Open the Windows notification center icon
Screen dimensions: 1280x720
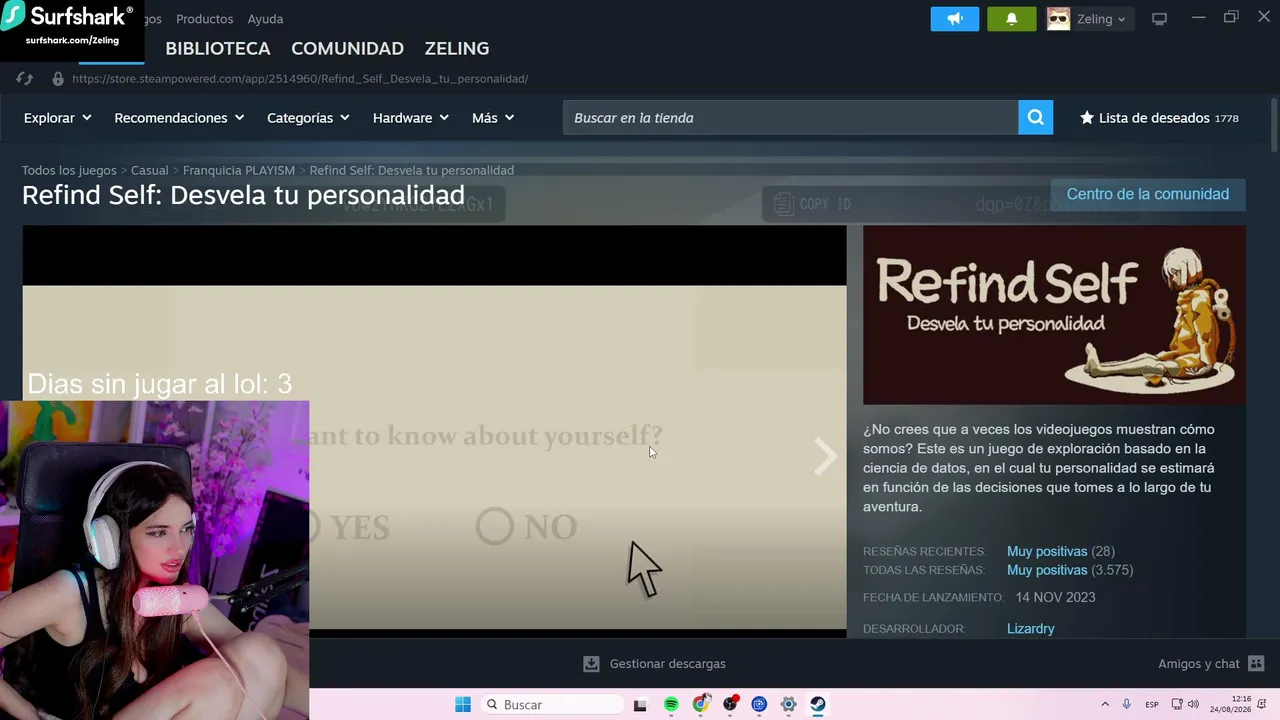1262,705
